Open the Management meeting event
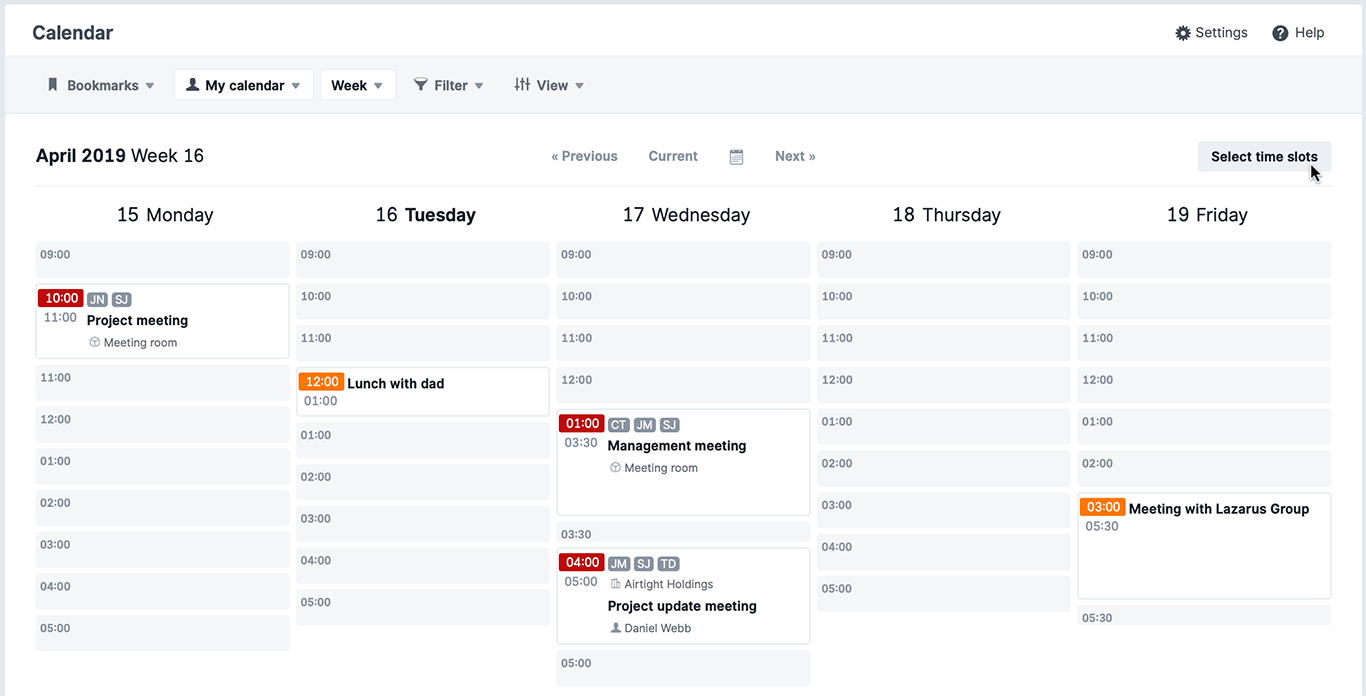 tap(683, 462)
